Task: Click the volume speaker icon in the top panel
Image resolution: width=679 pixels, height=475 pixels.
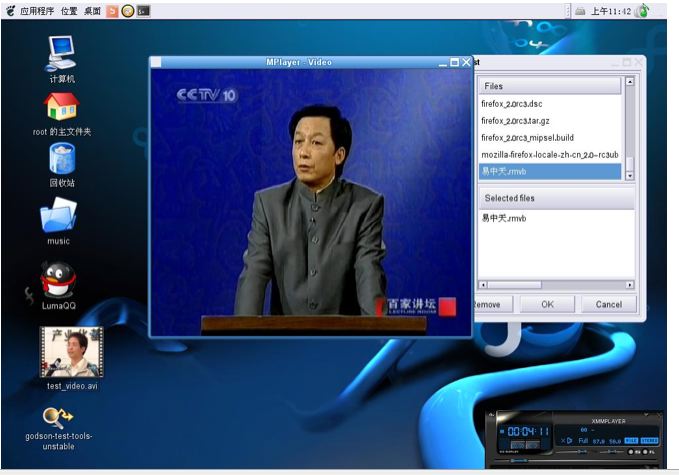Action: pyautogui.click(x=580, y=11)
